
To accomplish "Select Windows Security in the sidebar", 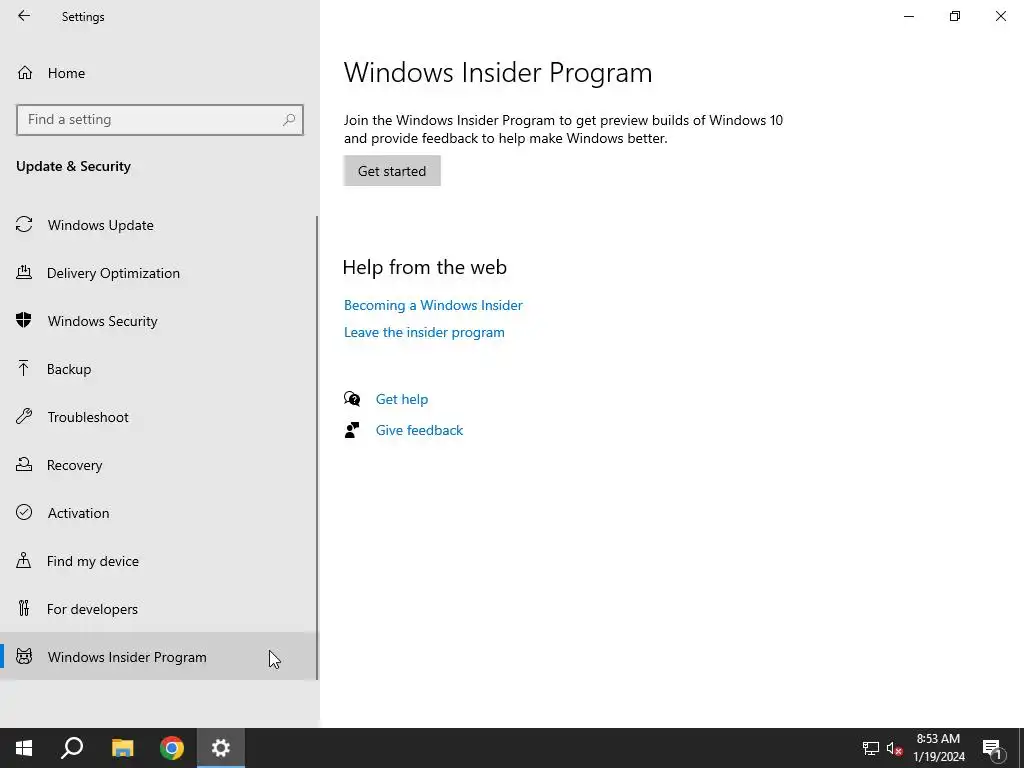I will (x=158, y=321).
